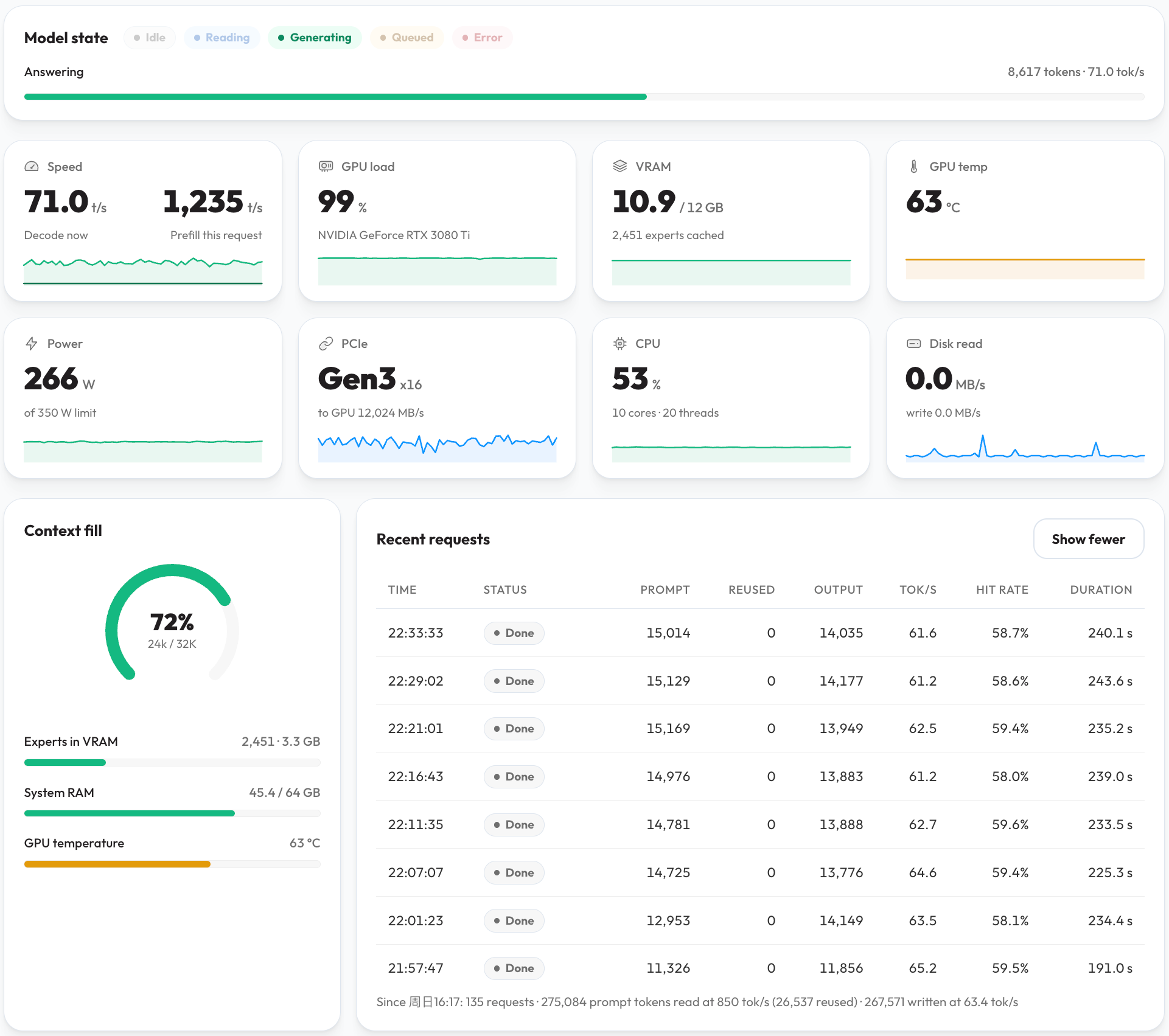Click the CPU processor icon
Viewport: 1169px width, 1036px height.
coord(619,344)
